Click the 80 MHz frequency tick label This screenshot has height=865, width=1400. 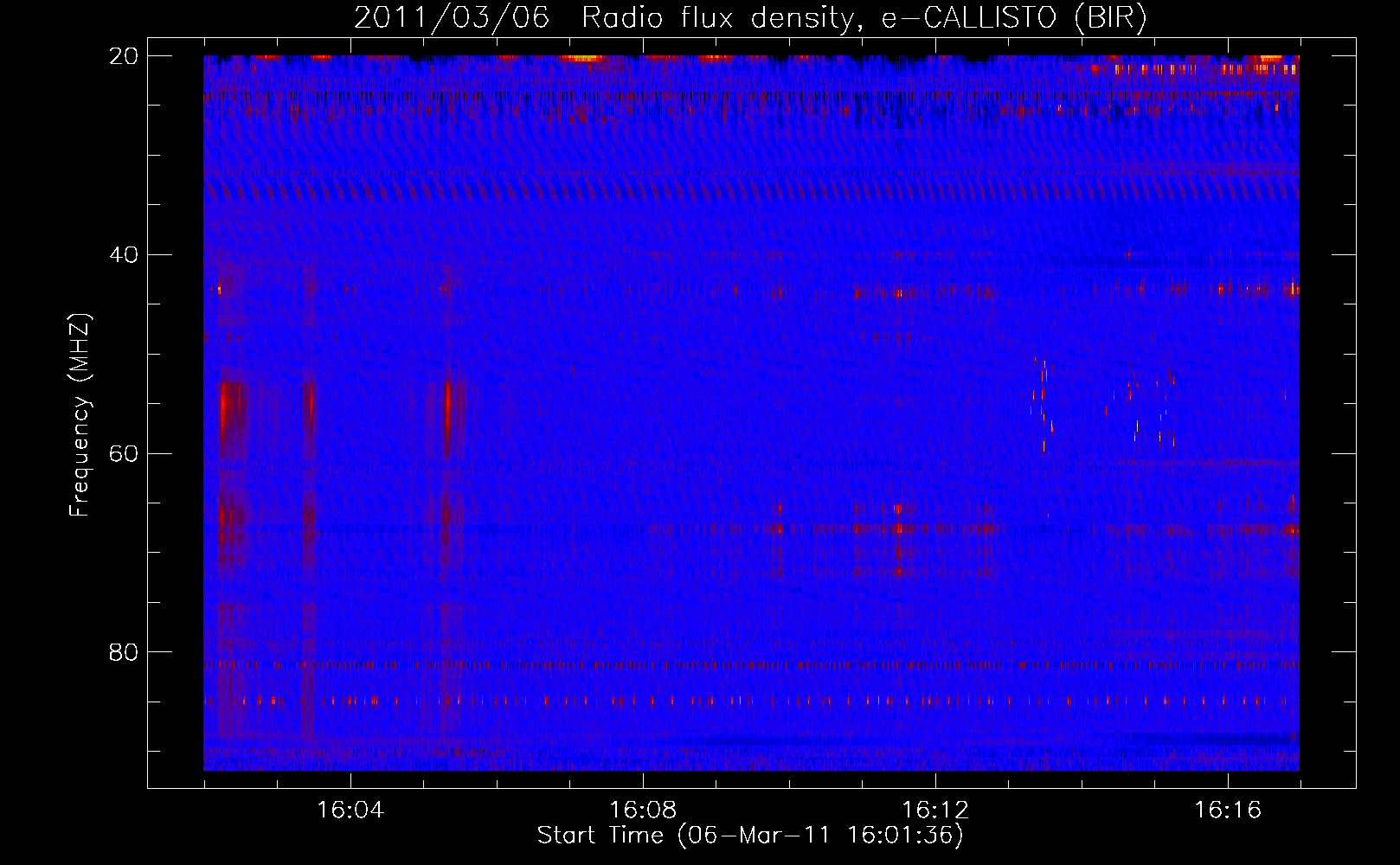(x=124, y=651)
